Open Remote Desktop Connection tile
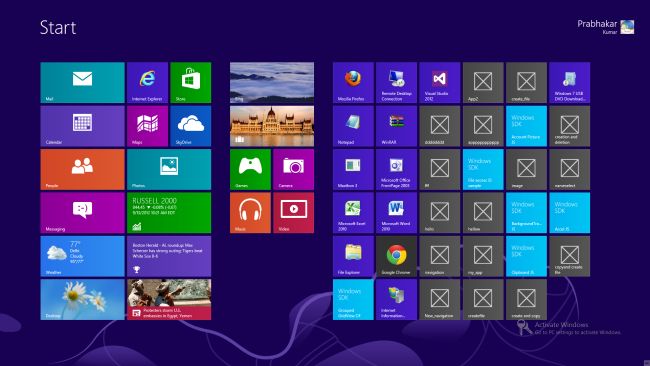Image resolution: width=650 pixels, height=366 pixels. (x=396, y=82)
